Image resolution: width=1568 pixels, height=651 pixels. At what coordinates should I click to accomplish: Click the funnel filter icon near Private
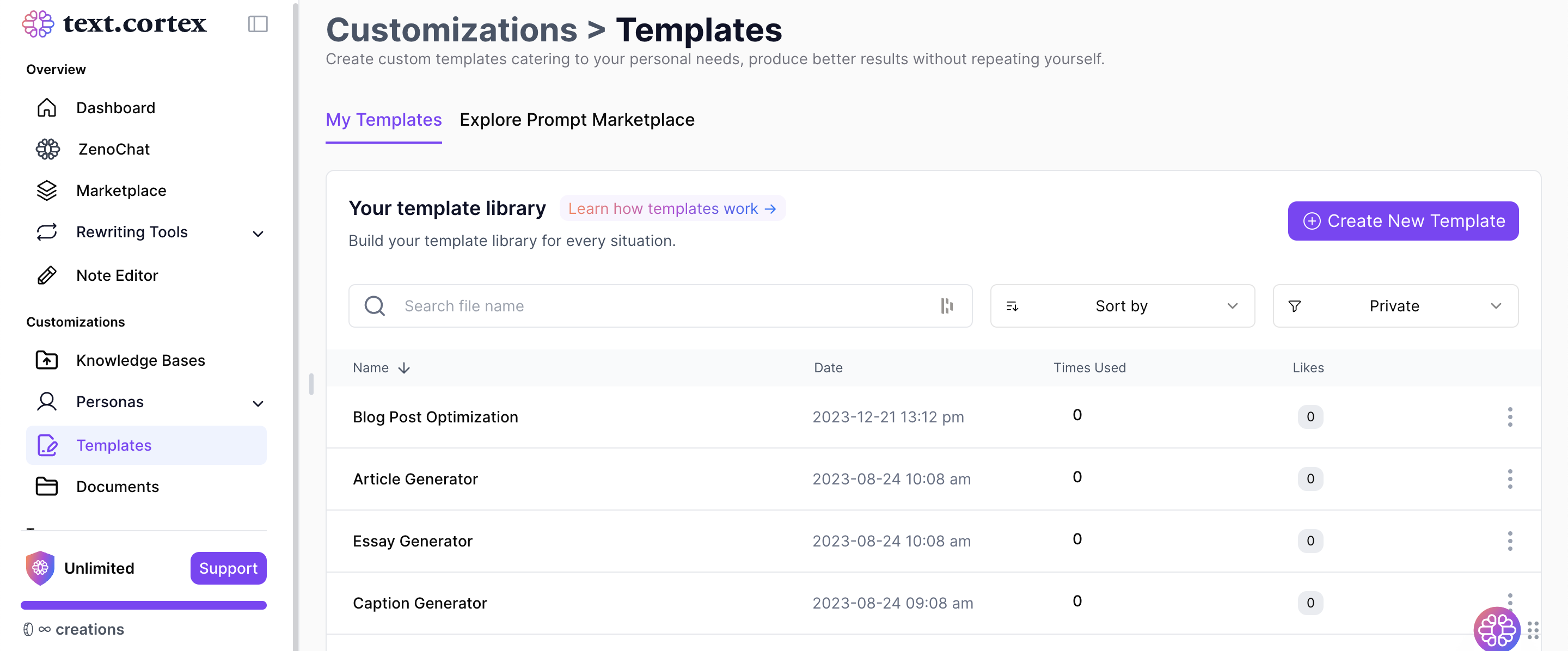[x=1295, y=306]
